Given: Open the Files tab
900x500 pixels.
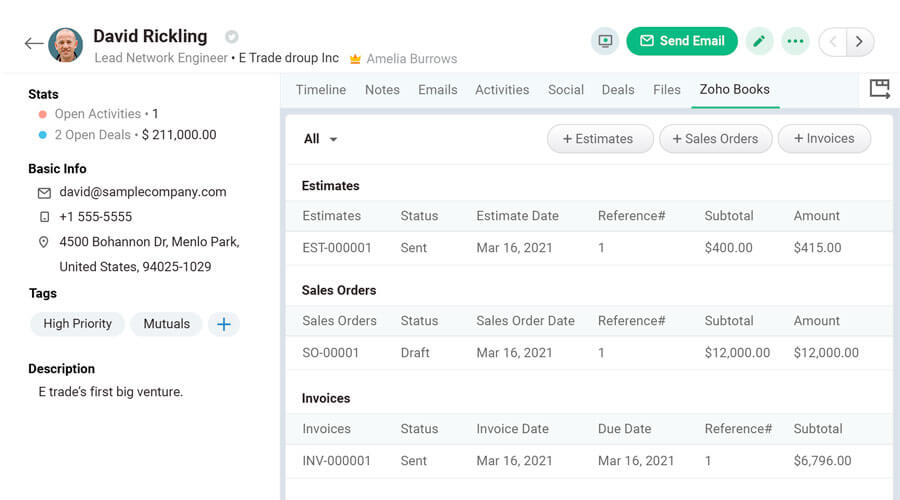Looking at the screenshot, I should click(666, 90).
